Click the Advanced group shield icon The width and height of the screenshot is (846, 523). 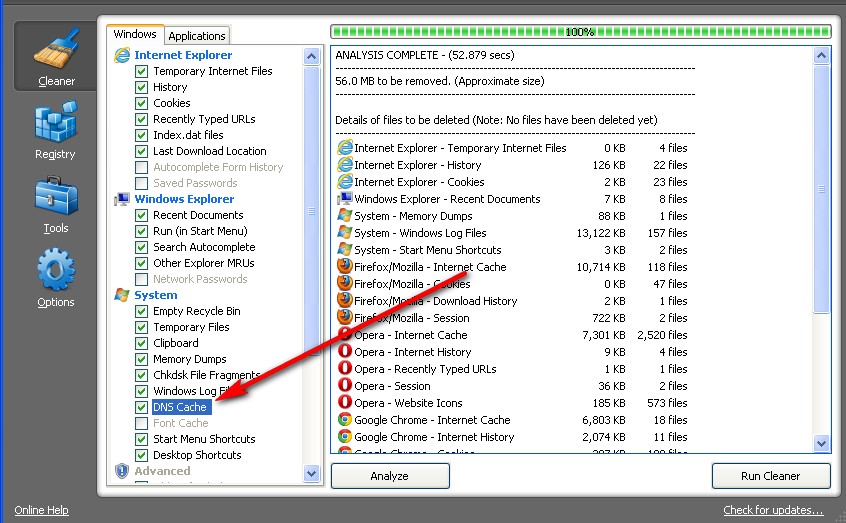click(x=122, y=471)
